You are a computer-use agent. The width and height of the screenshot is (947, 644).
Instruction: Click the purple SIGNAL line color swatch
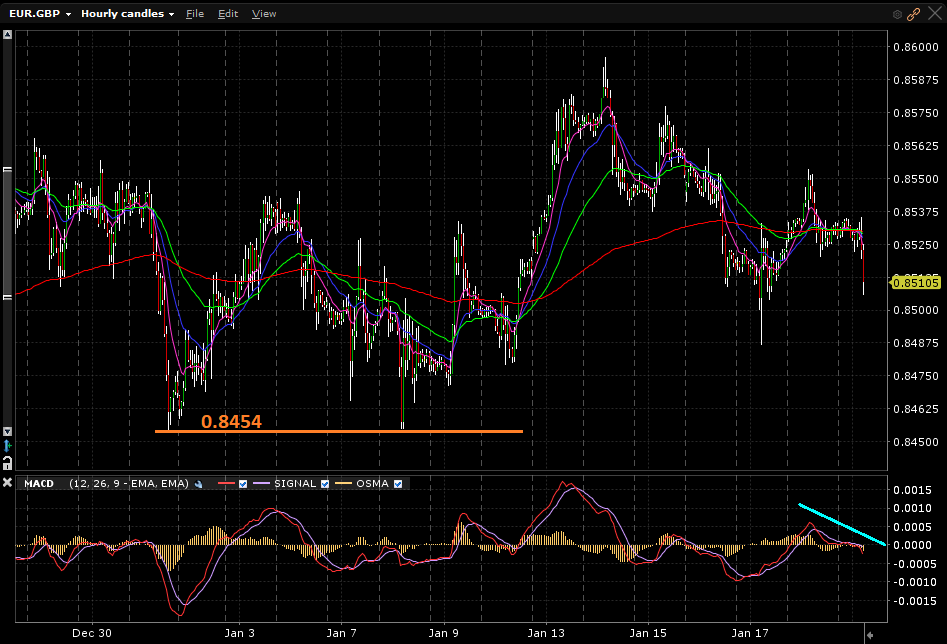262,483
